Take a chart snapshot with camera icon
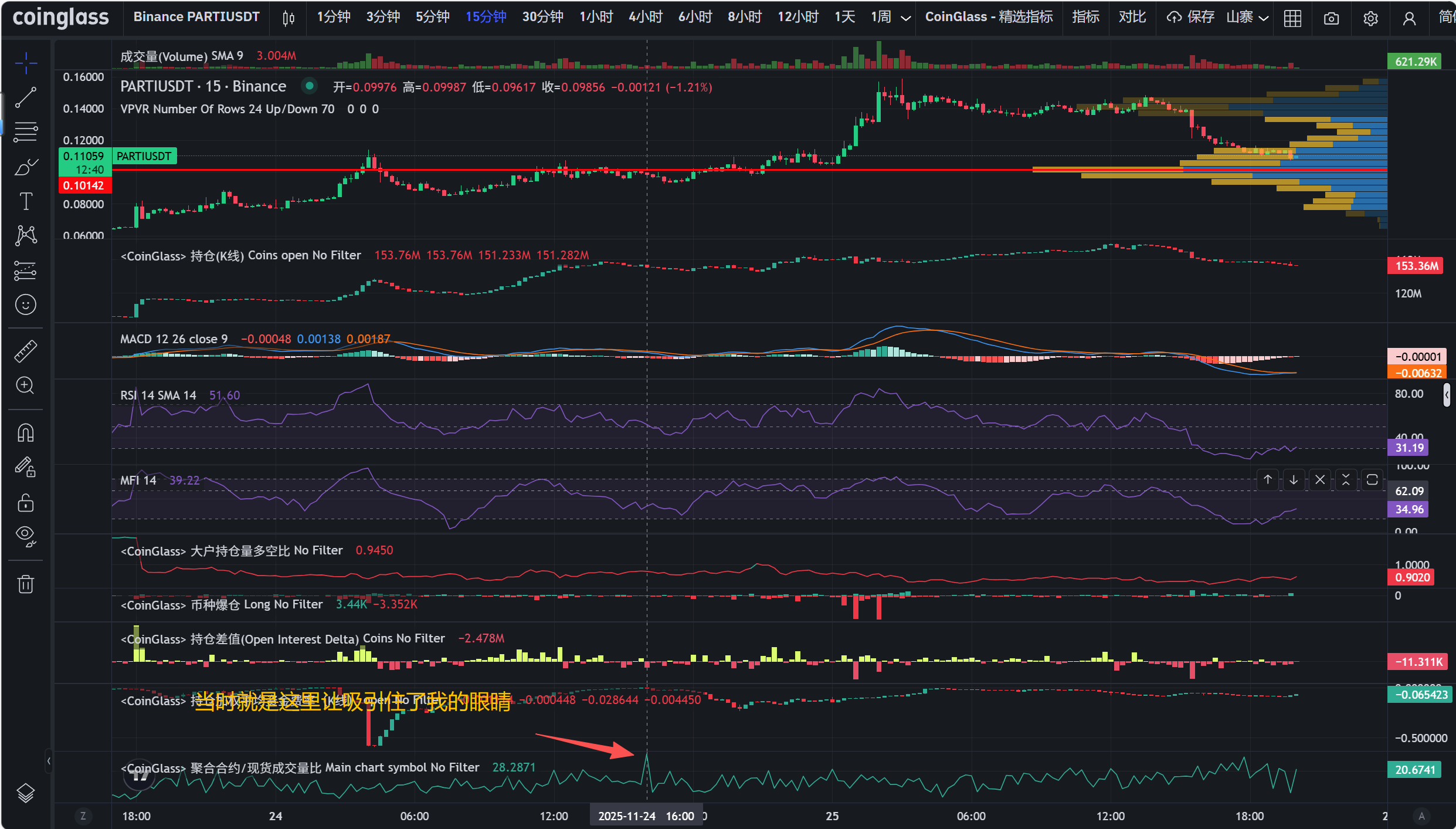 1331,18
